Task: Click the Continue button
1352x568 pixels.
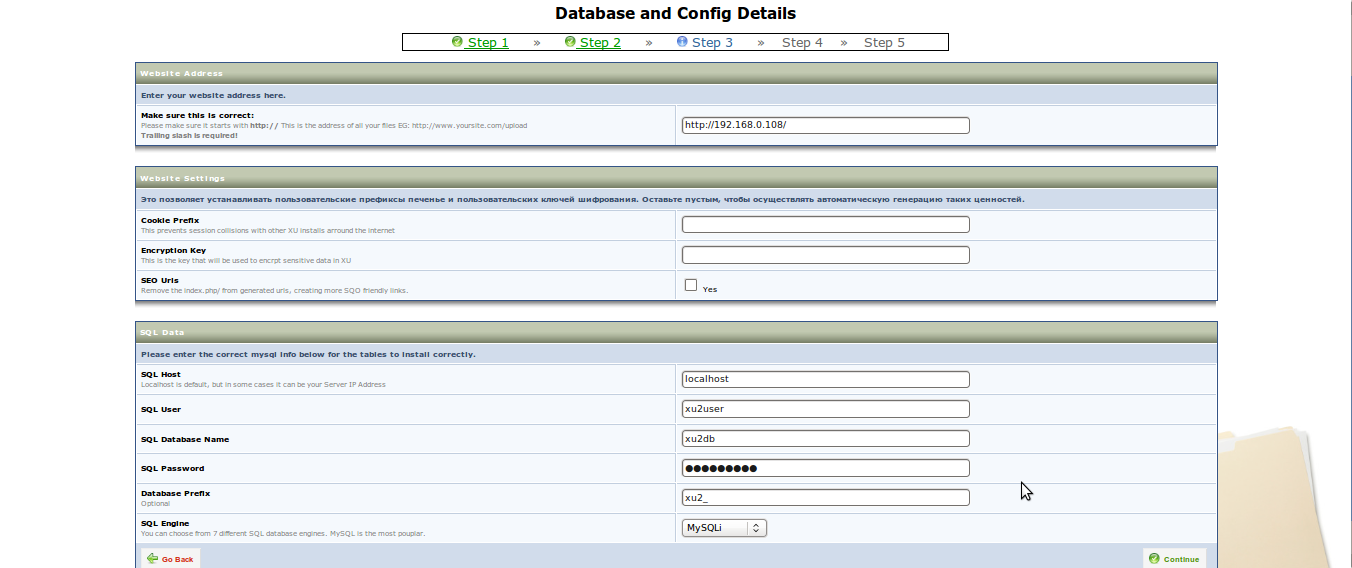Action: (x=1174, y=558)
